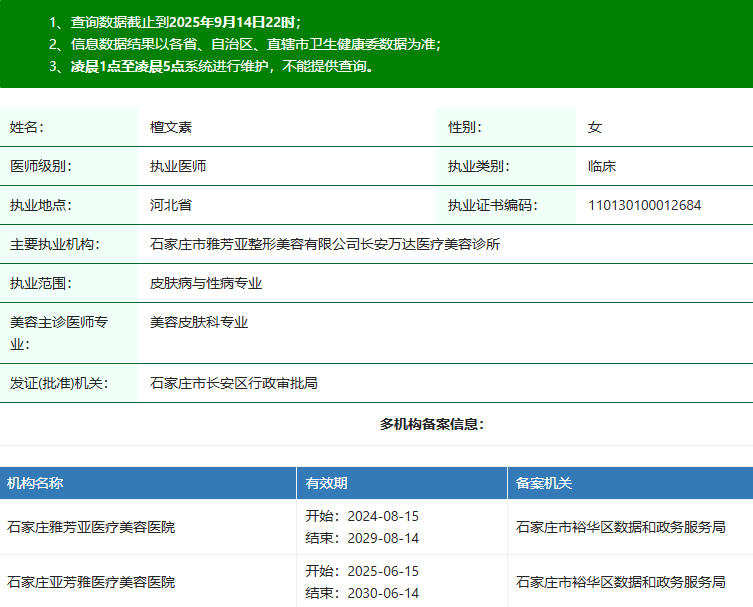Click the 石家庄亚芳雅医疗美容医院 row entry
Viewport: 753px width, 607px height.
pos(91,581)
